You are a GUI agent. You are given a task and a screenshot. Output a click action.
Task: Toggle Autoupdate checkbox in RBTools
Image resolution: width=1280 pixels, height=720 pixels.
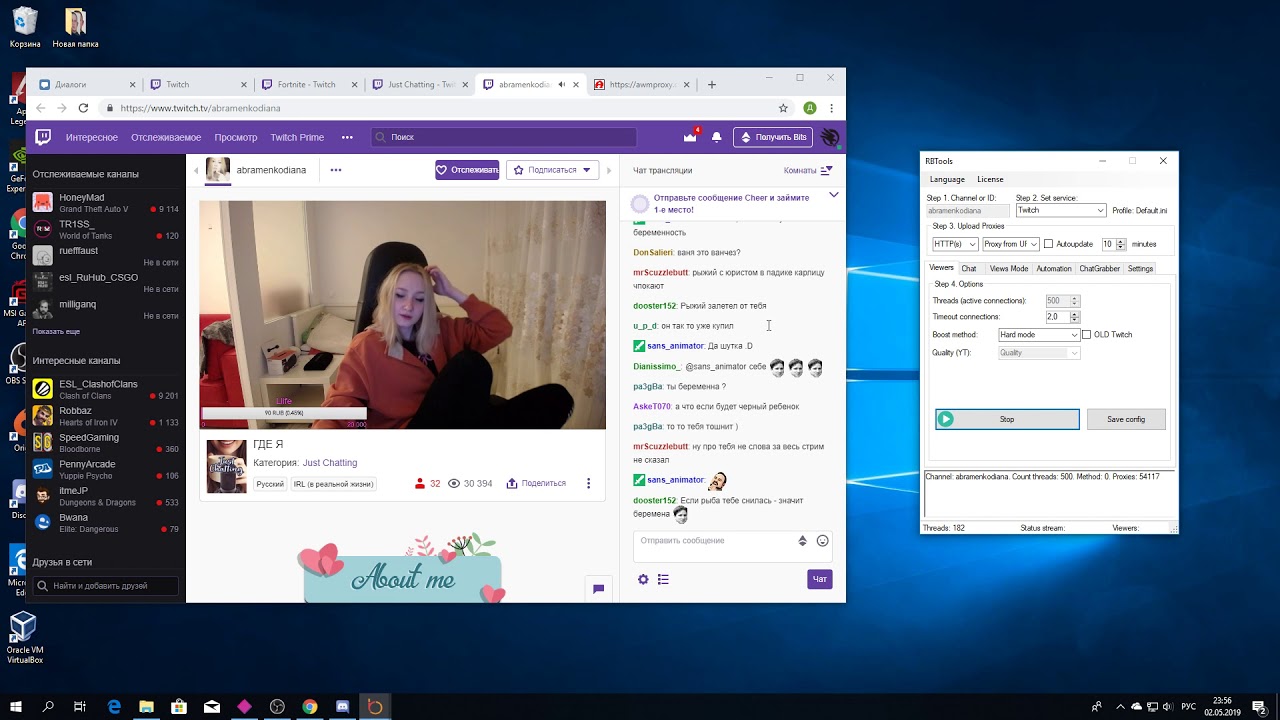coord(1048,244)
